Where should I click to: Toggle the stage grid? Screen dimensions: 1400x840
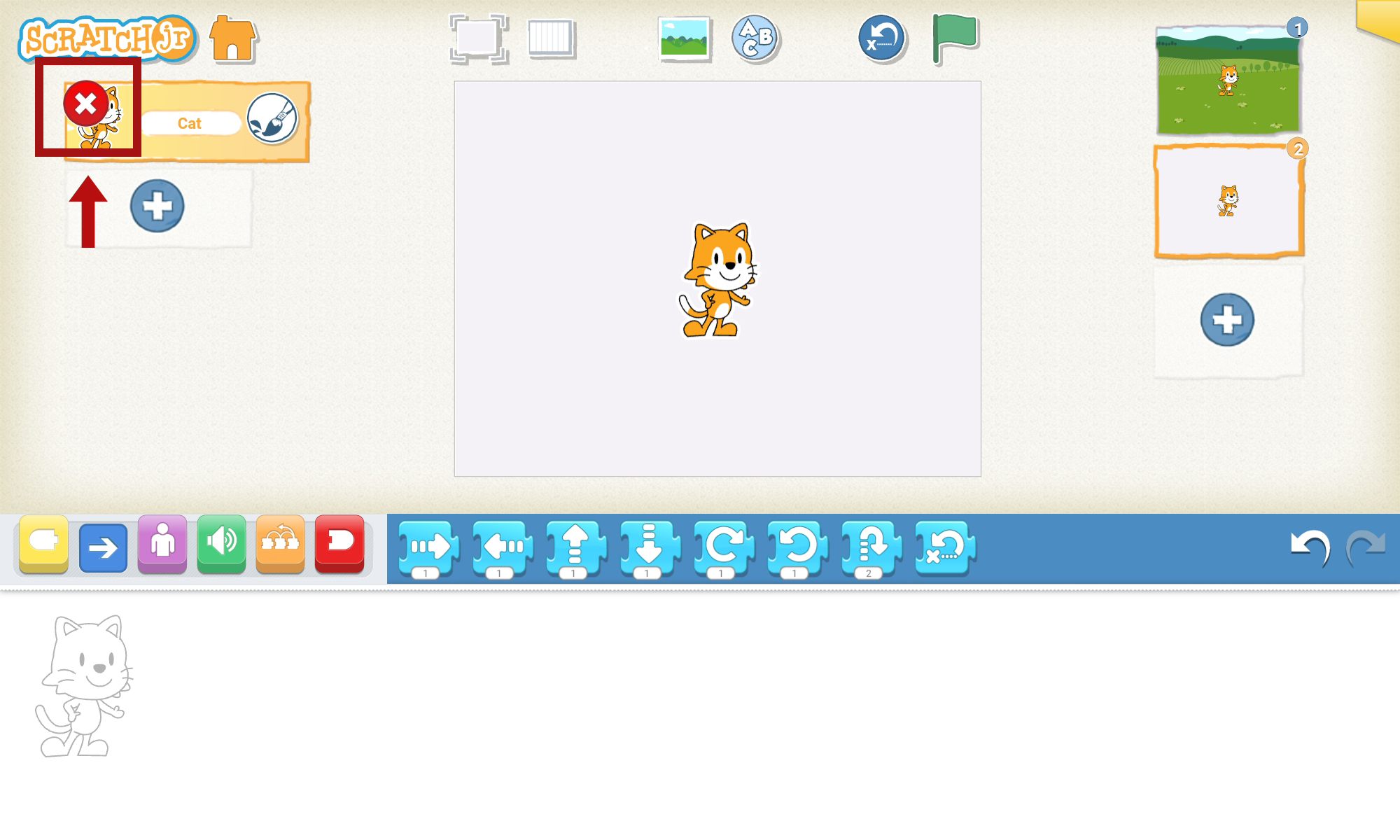coord(551,38)
